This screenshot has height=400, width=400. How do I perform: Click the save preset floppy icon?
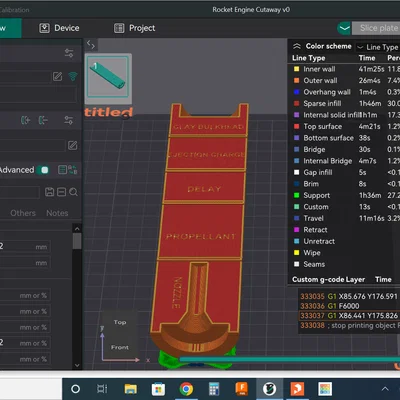49,192
